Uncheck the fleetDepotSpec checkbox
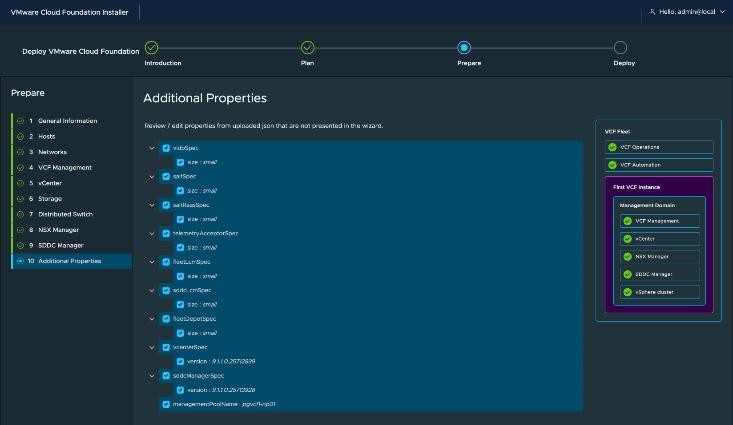 (166, 319)
